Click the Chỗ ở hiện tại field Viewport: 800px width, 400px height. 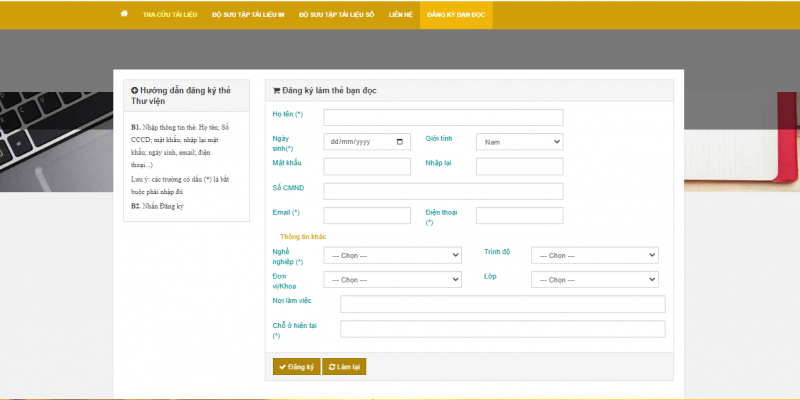pos(502,329)
